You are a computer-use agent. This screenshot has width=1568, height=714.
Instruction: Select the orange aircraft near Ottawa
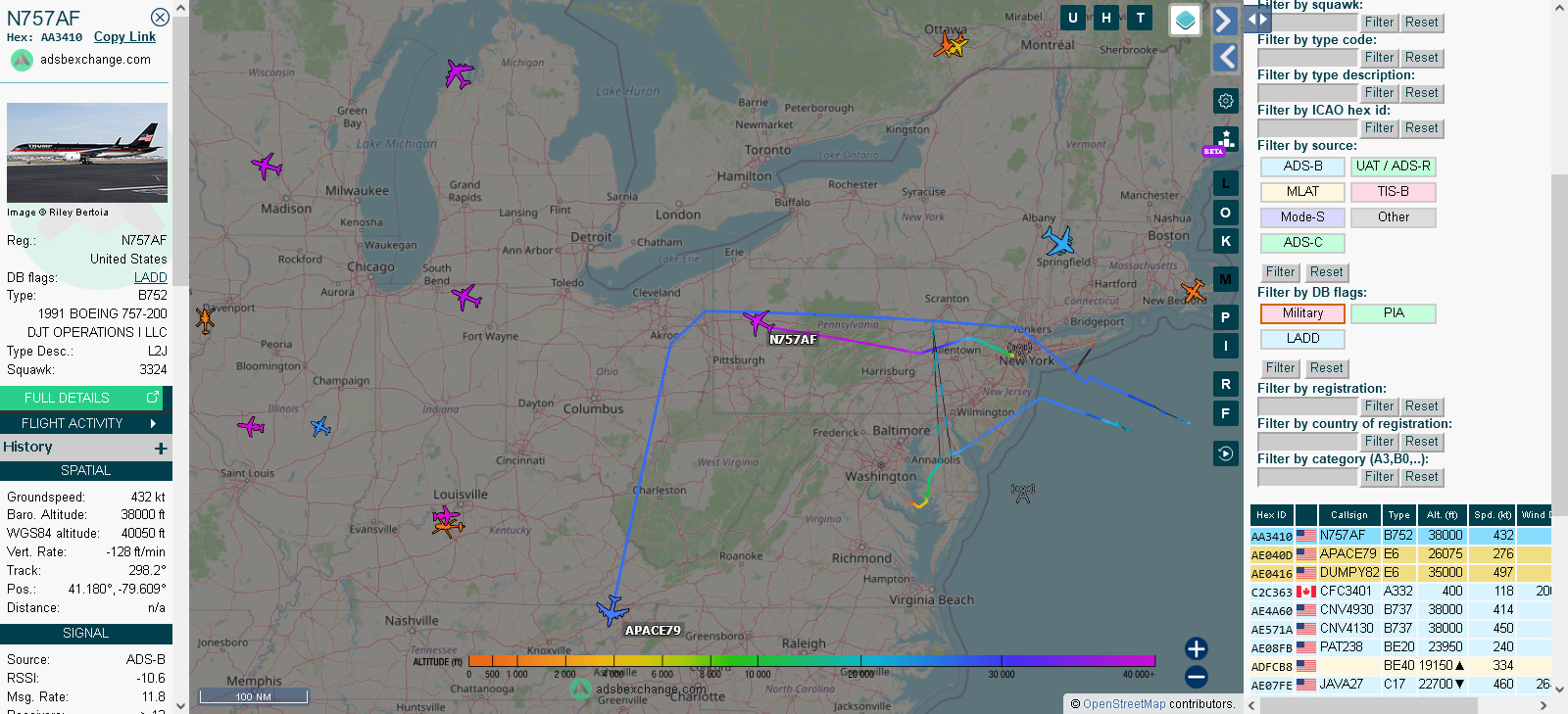point(946,45)
